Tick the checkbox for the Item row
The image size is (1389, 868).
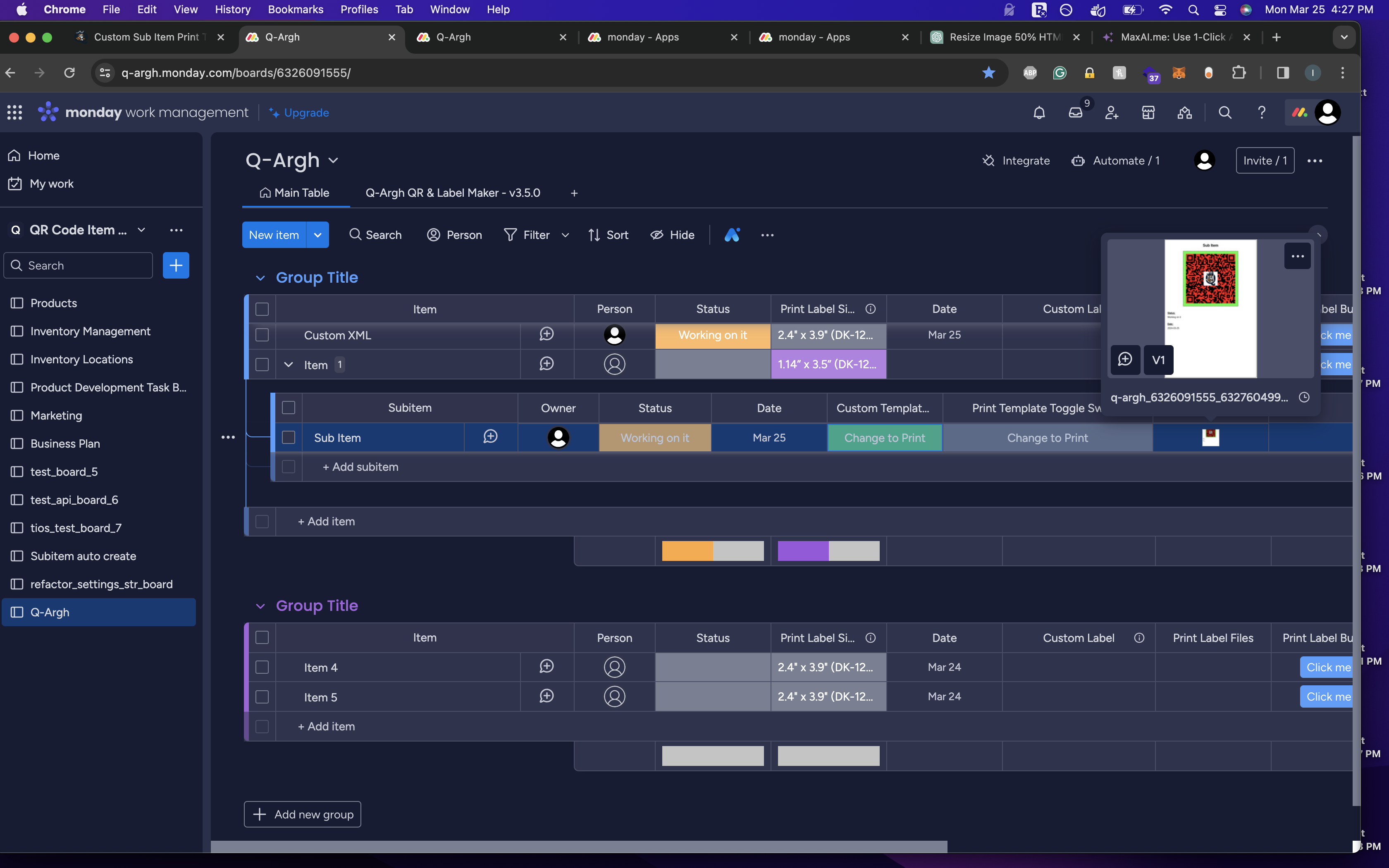[x=263, y=365]
